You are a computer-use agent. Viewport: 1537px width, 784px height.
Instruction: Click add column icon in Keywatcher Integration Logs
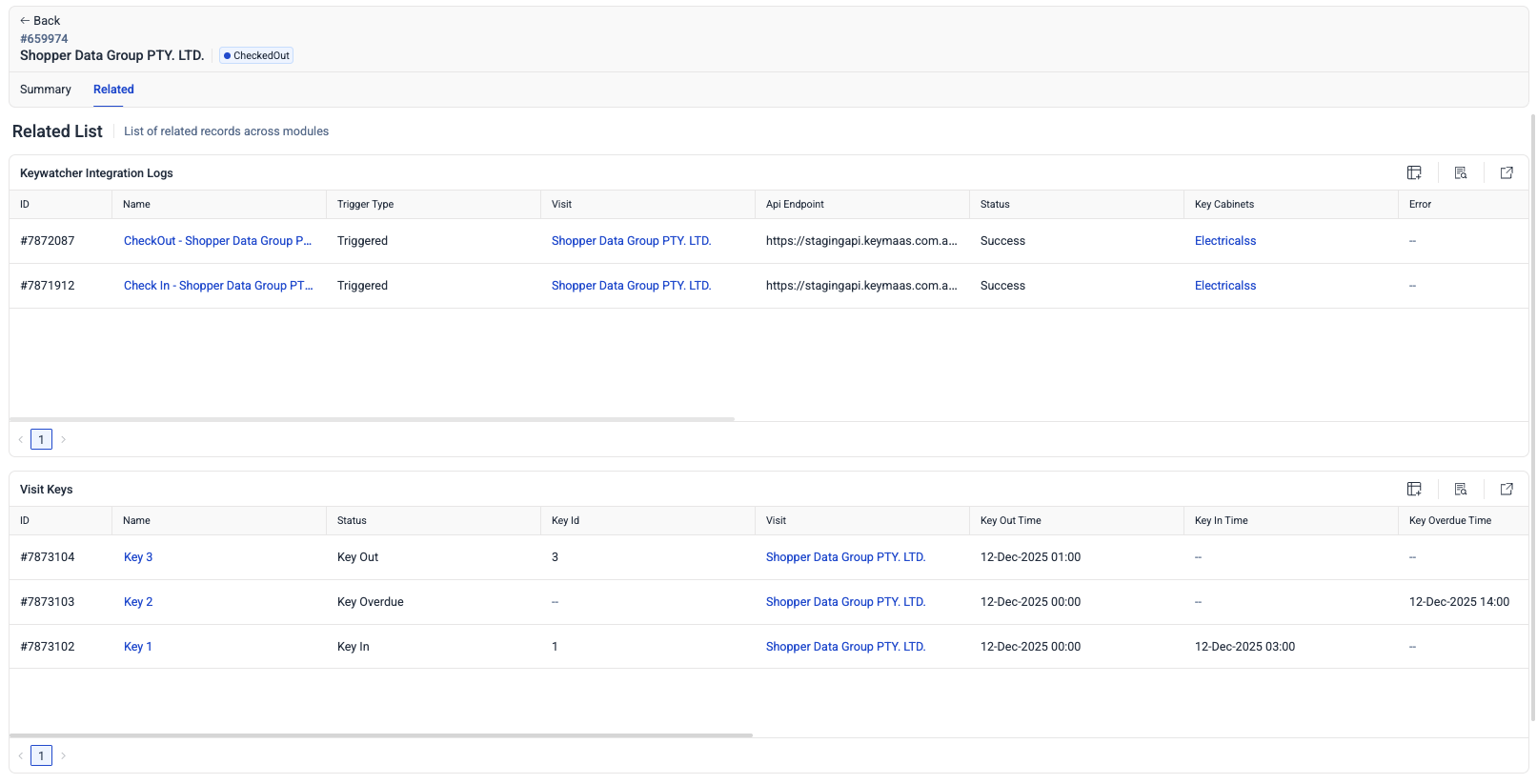[1414, 172]
